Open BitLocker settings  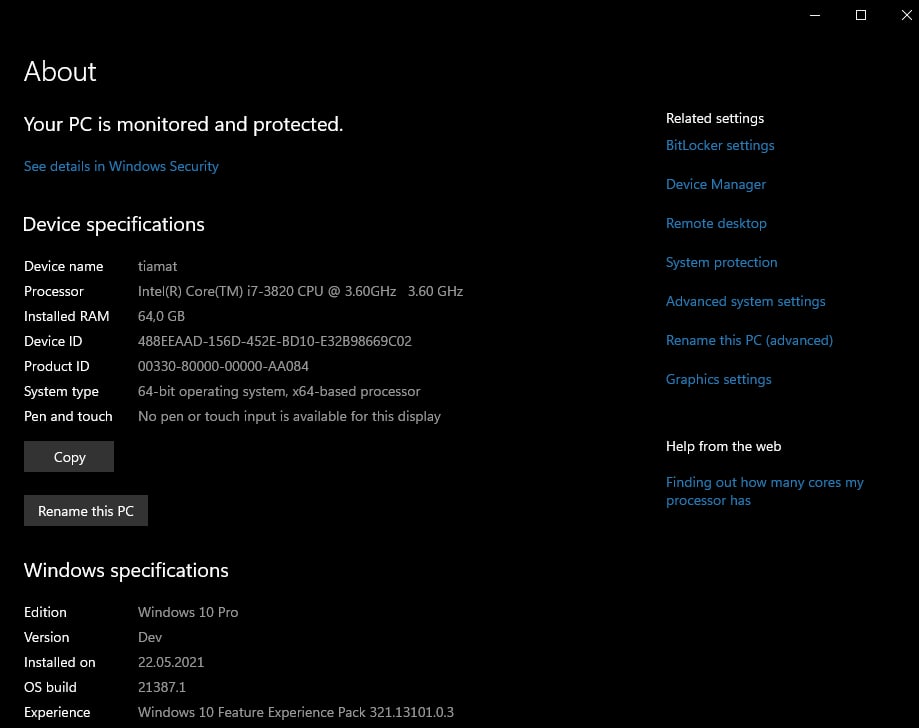click(720, 145)
